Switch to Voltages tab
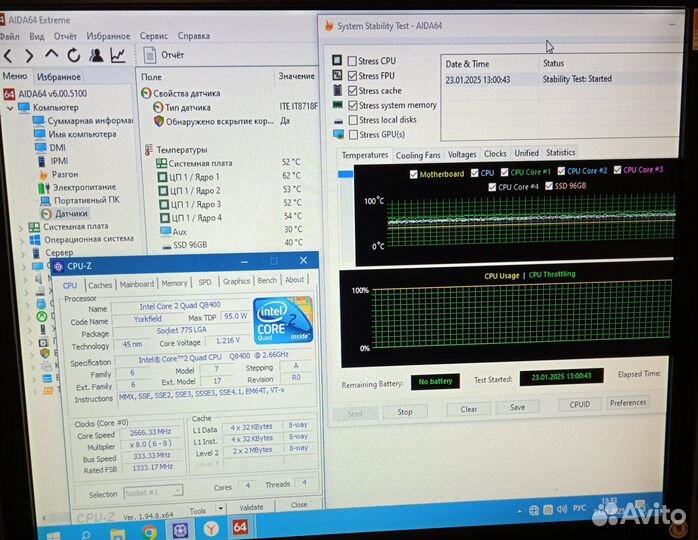This screenshot has width=698, height=540. pos(462,154)
